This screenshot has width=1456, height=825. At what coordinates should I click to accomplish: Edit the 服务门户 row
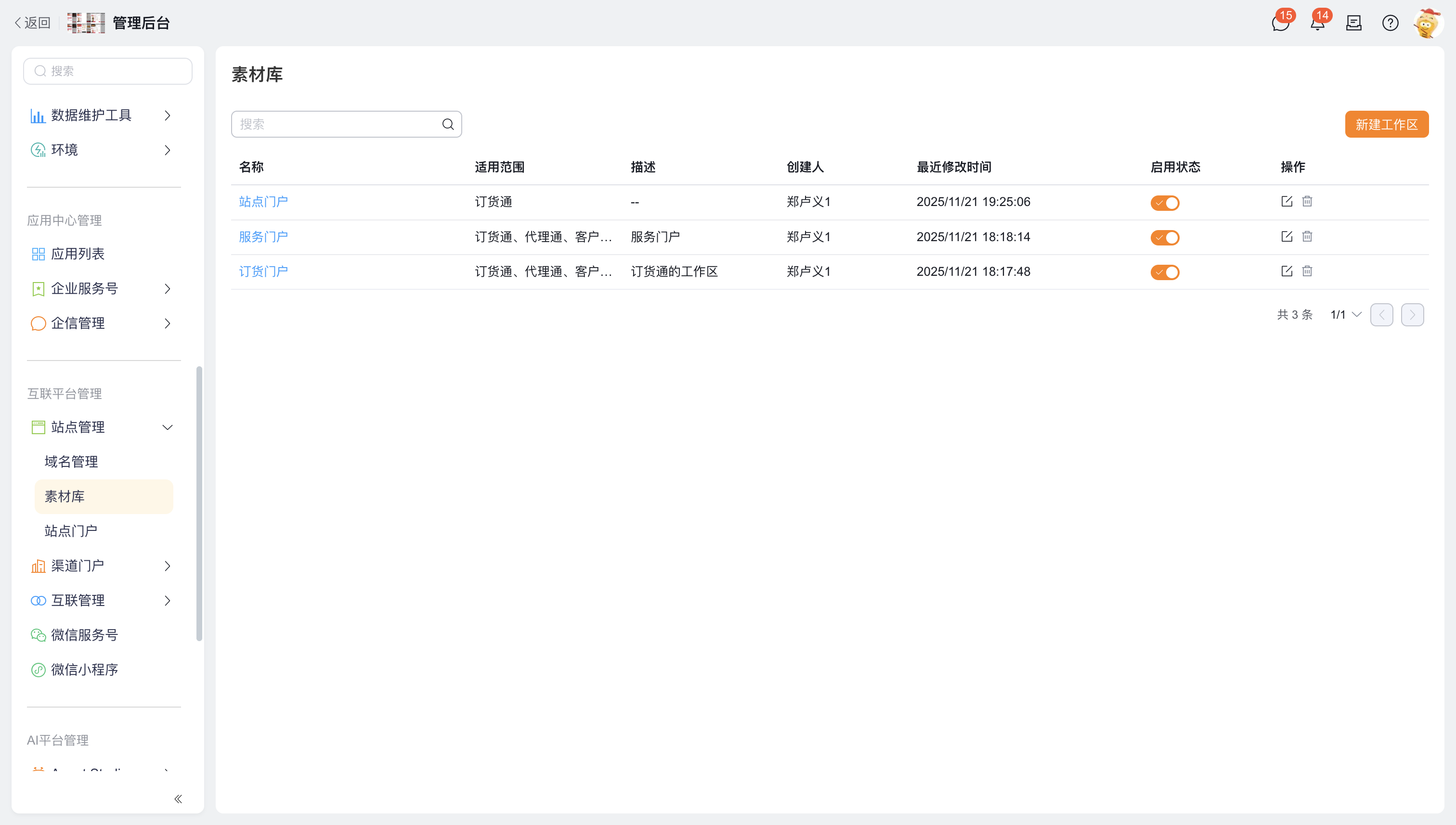1287,236
